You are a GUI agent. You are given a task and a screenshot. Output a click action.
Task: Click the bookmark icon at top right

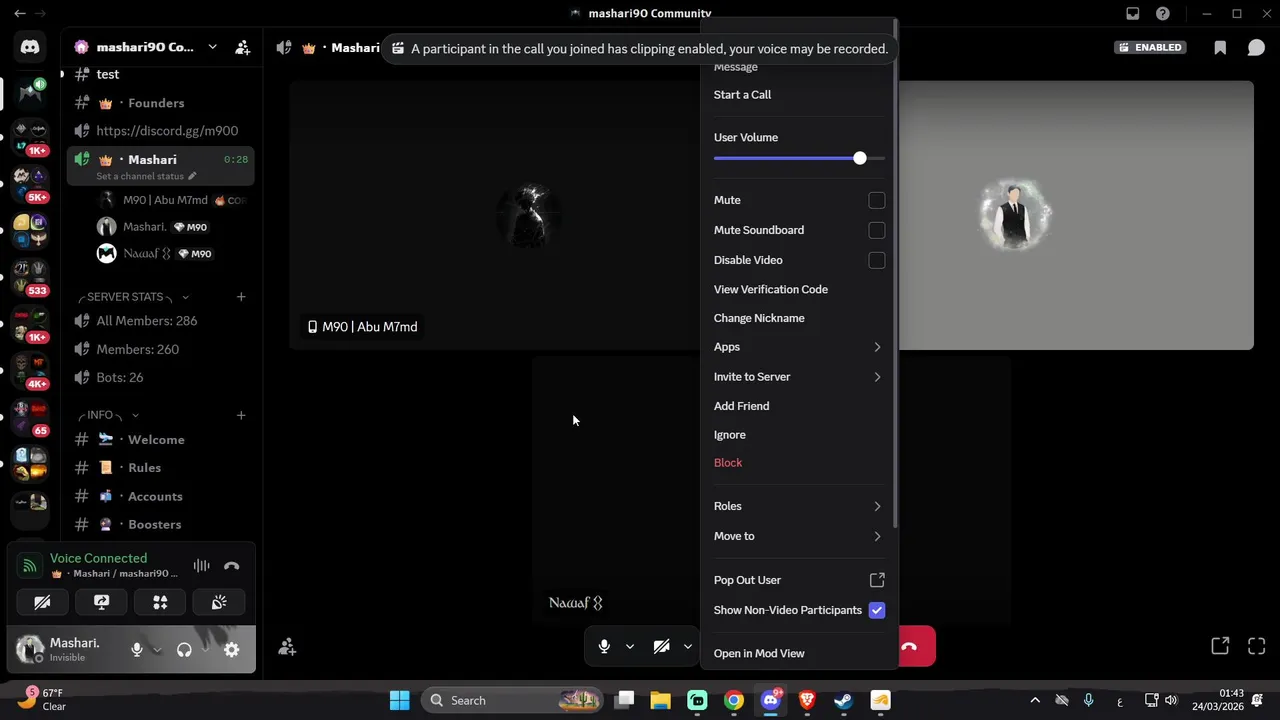(1220, 47)
